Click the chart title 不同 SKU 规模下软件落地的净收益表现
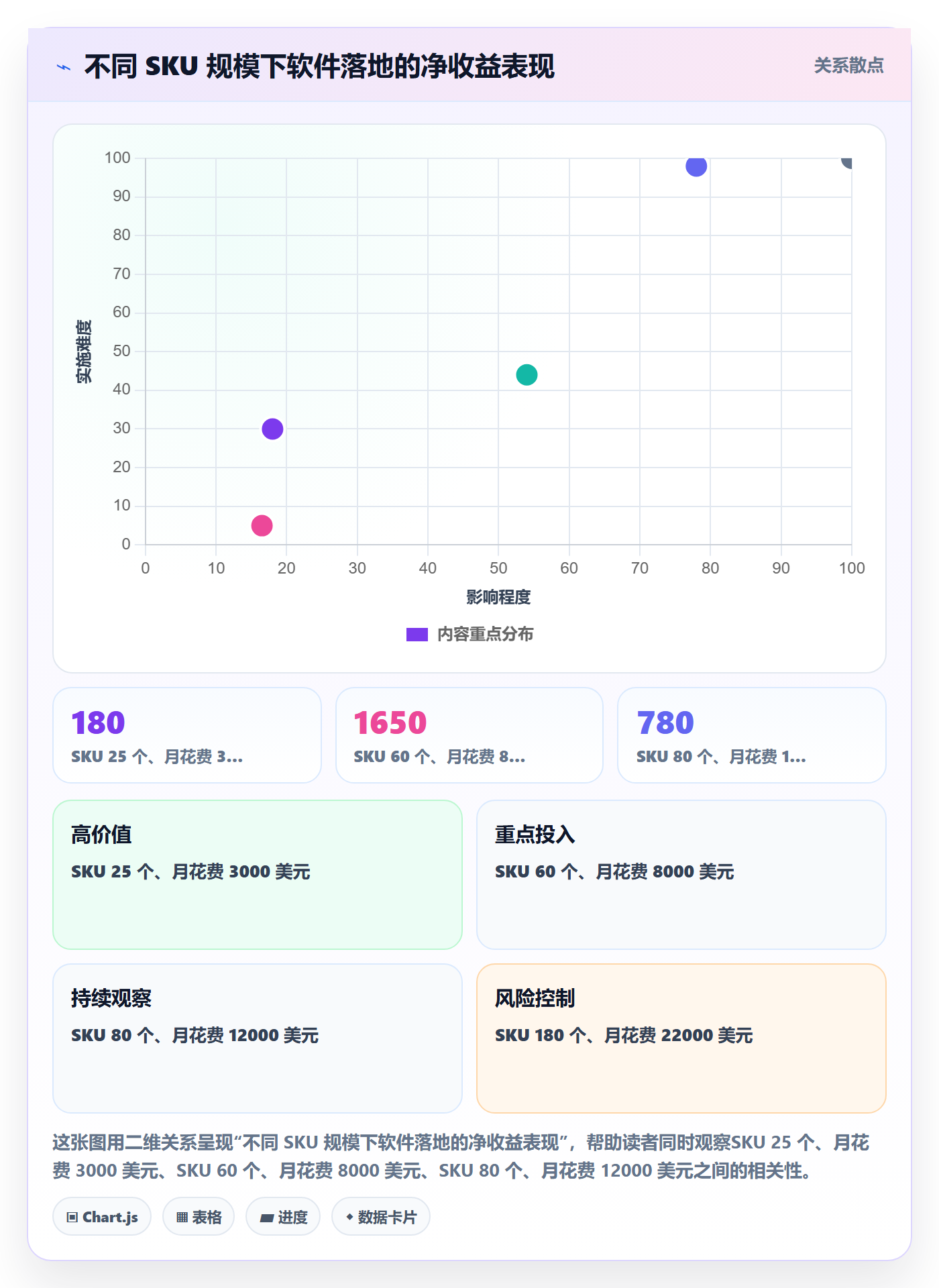Image resolution: width=939 pixels, height=1288 pixels. (x=319, y=67)
